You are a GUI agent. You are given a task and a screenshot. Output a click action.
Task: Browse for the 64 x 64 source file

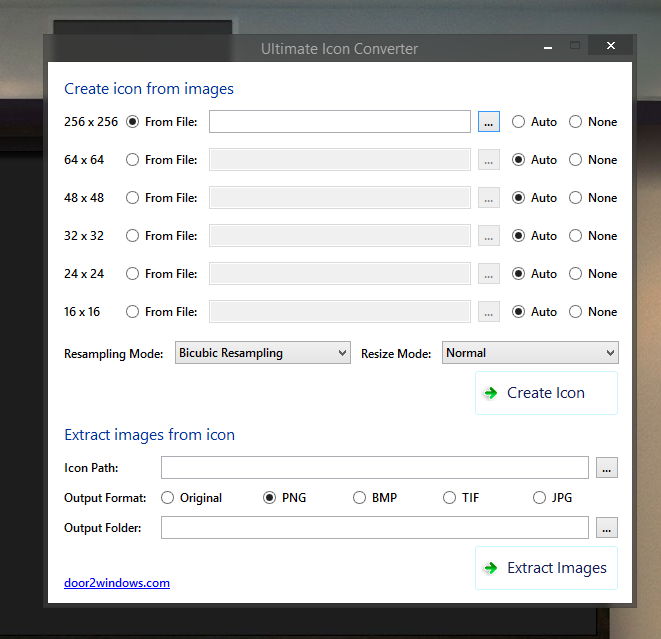489,160
